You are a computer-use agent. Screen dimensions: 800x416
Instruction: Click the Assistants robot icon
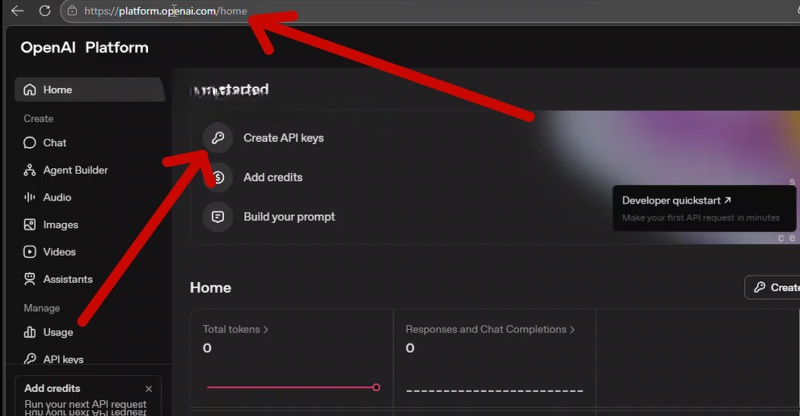click(30, 279)
